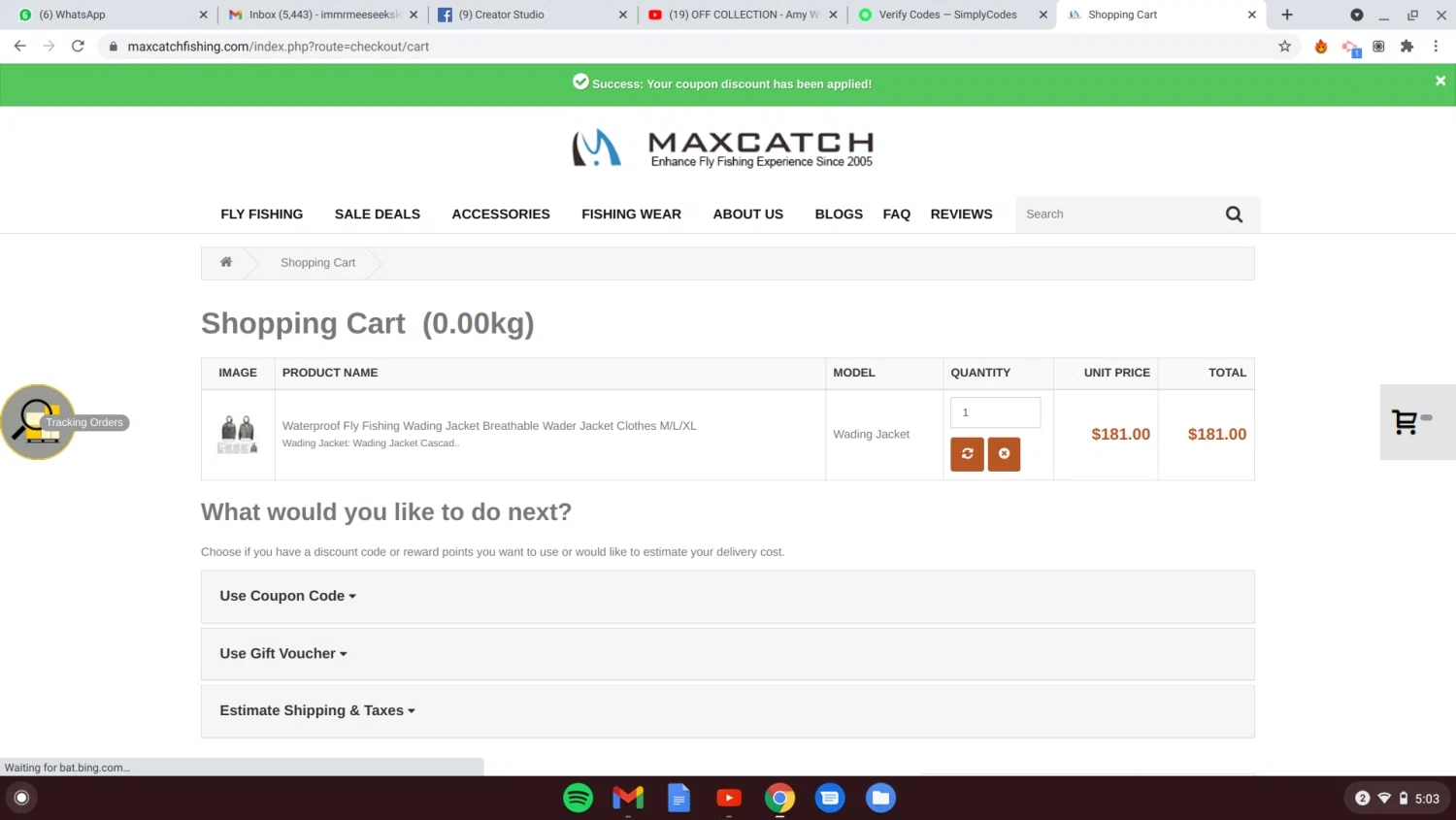The height and width of the screenshot is (820, 1456).
Task: Click the quantity input field
Action: 996,412
